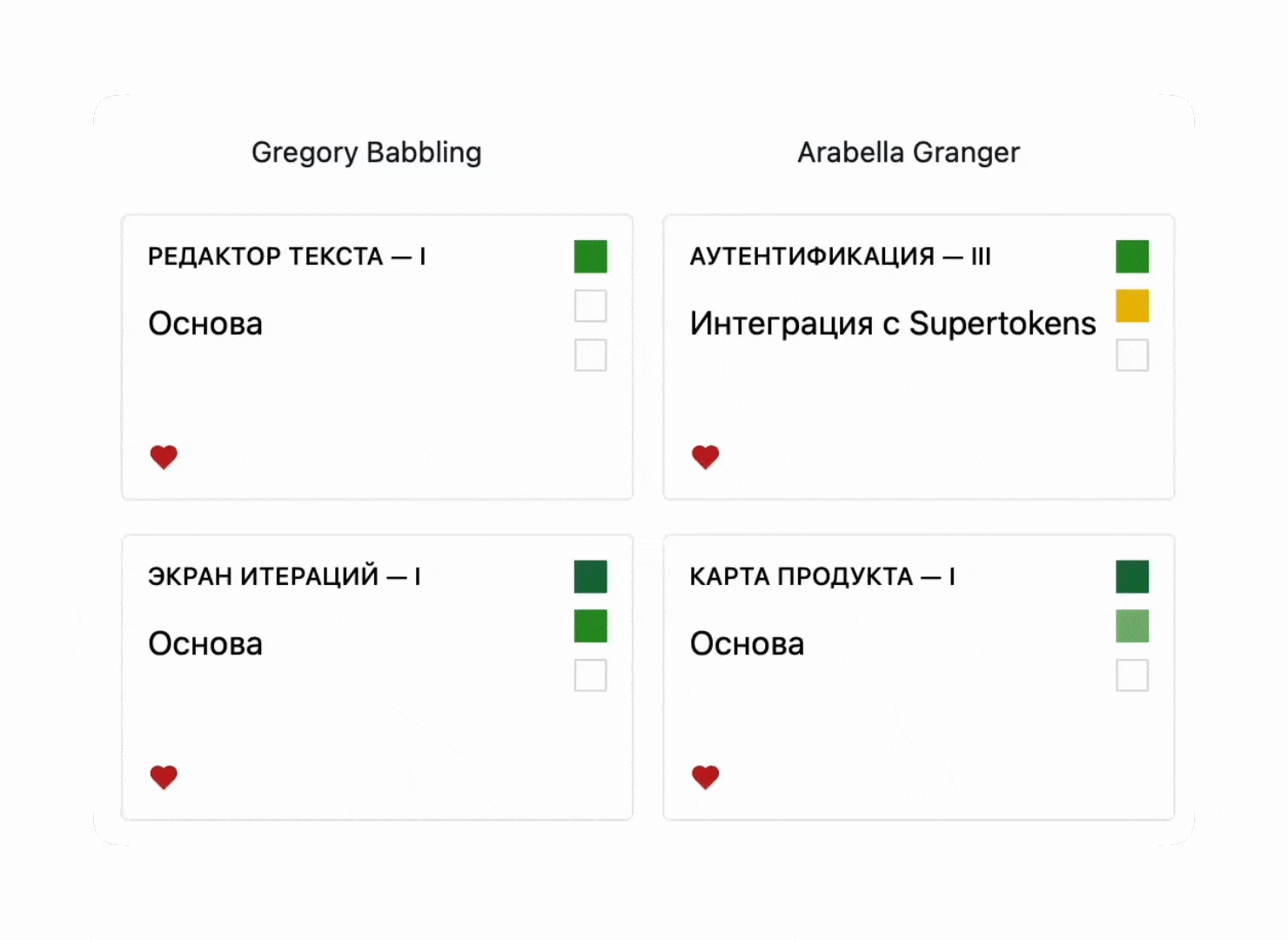Toggle third empty box on Редактор текста card
This screenshot has width=1288, height=940.
pyautogui.click(x=590, y=355)
